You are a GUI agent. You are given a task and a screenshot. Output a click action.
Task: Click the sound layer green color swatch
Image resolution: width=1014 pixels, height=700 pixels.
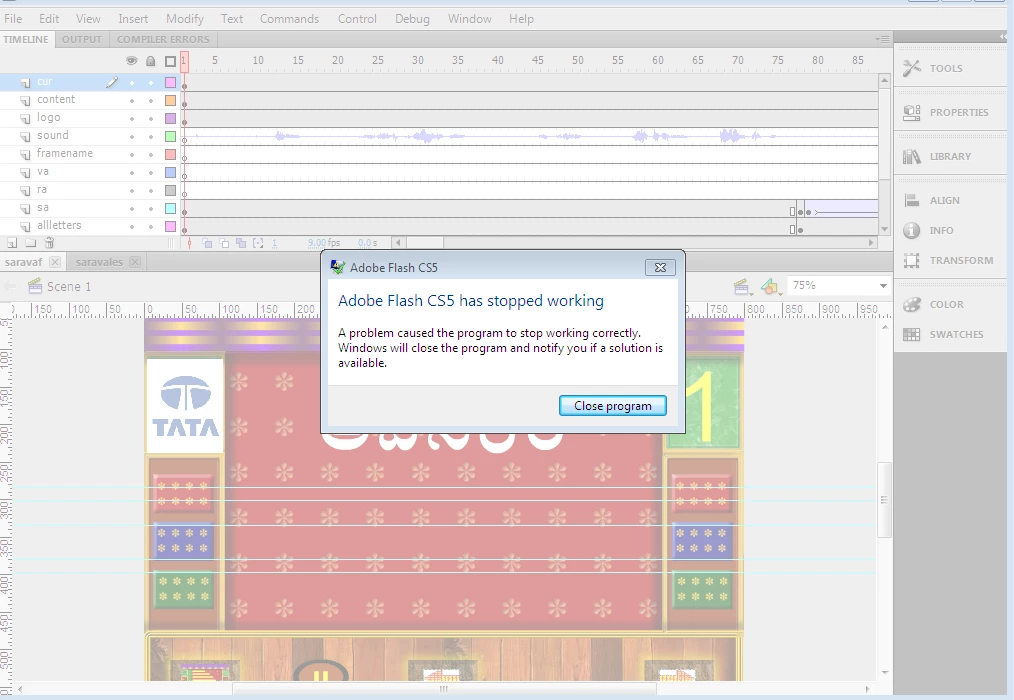(170, 137)
